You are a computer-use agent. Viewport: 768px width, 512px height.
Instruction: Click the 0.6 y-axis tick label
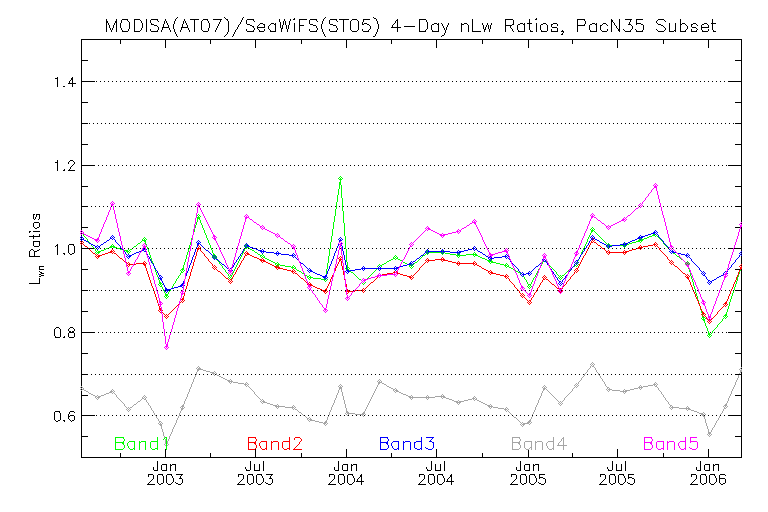pyautogui.click(x=65, y=416)
